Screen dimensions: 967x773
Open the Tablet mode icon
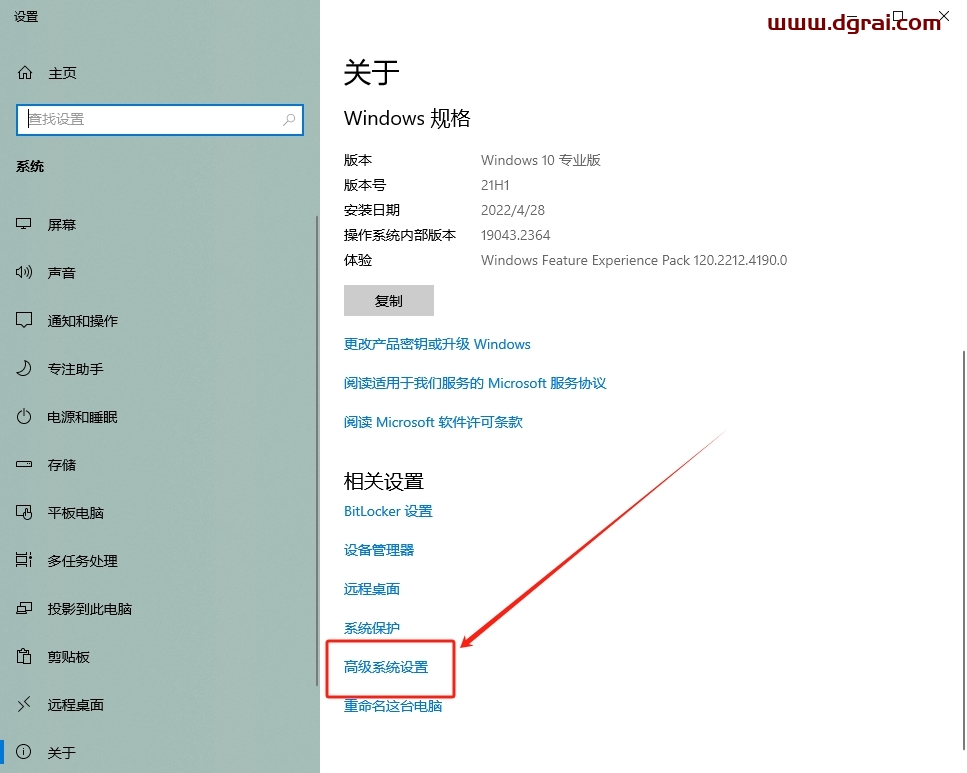pos(25,513)
